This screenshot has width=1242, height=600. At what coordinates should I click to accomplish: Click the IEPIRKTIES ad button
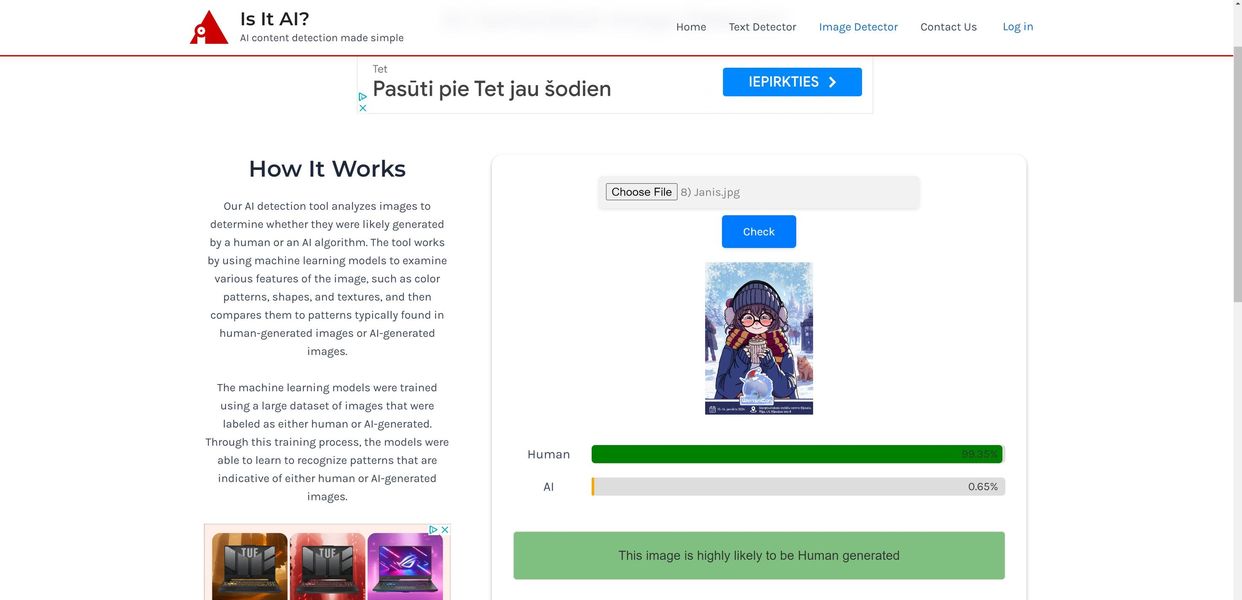point(792,82)
